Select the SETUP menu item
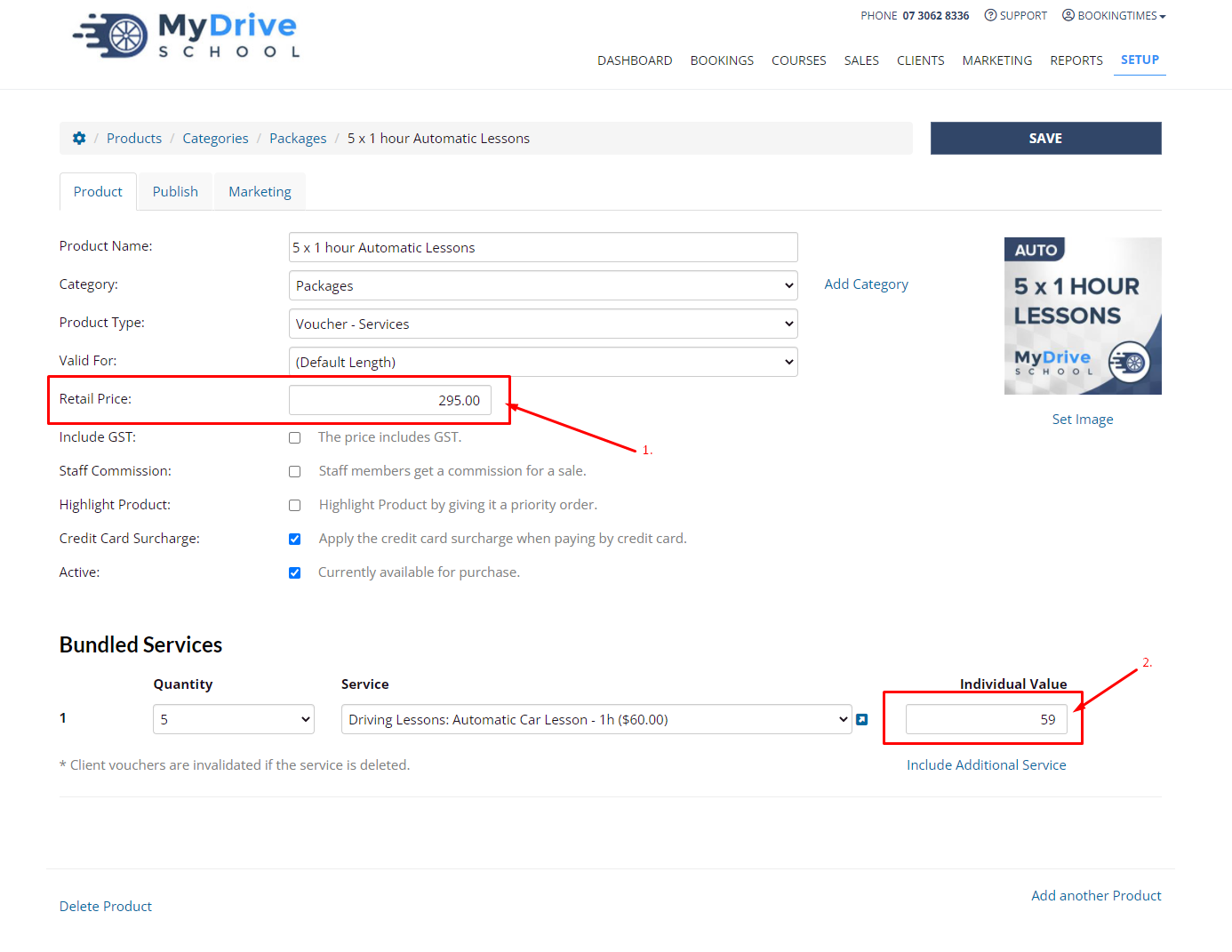Viewport: 1232px width, 952px height. [x=1140, y=60]
